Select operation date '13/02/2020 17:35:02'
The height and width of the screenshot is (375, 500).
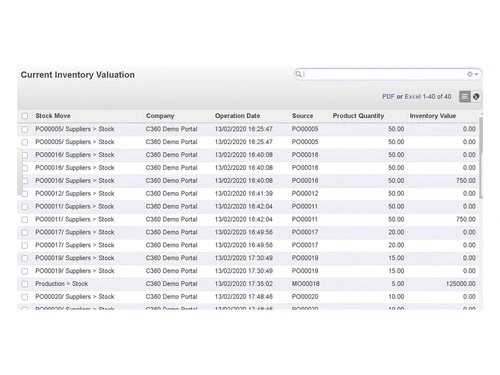tap(244, 284)
